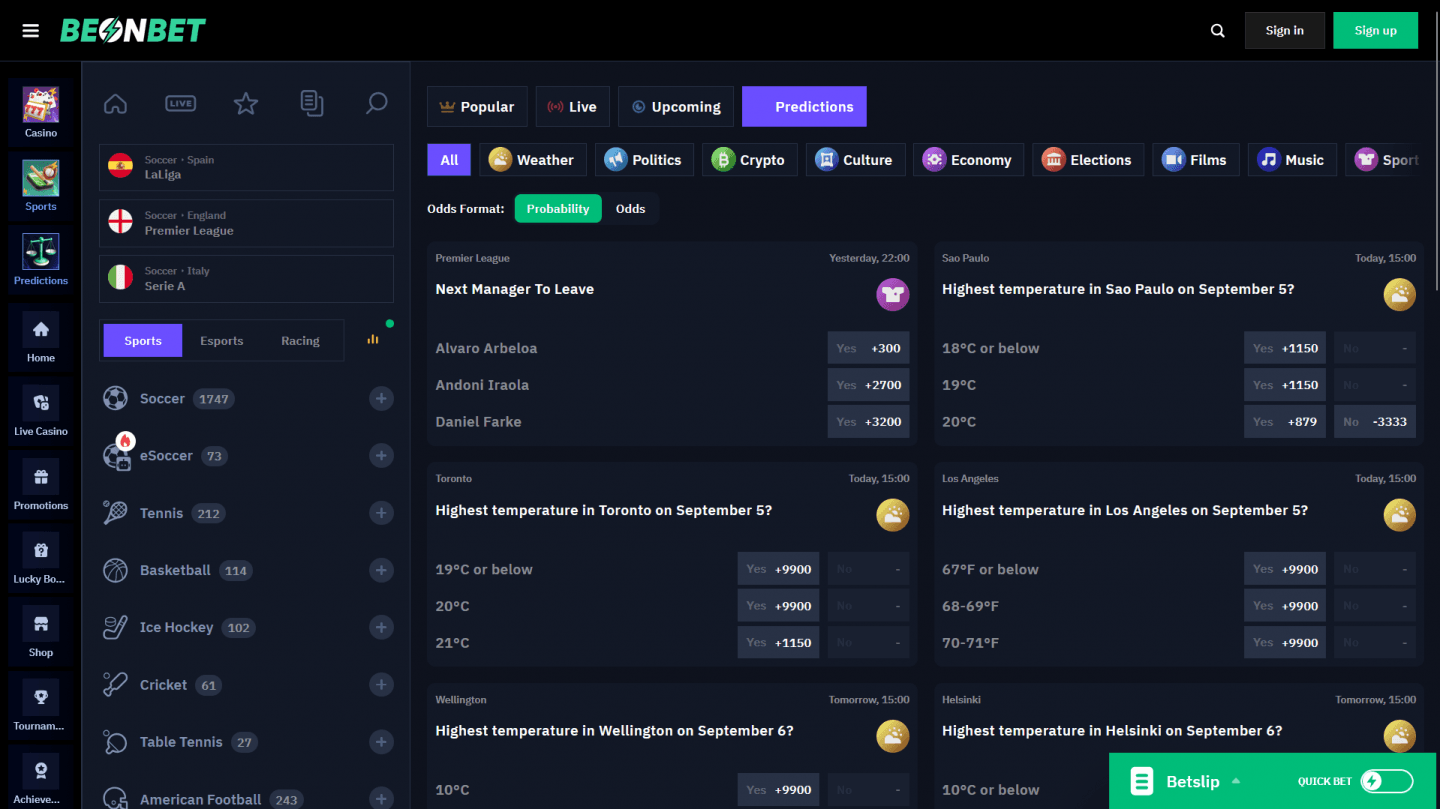Pick Yes +879 for 20°C Sao Paulo
Viewport: 1440px width, 809px height.
click(1285, 422)
